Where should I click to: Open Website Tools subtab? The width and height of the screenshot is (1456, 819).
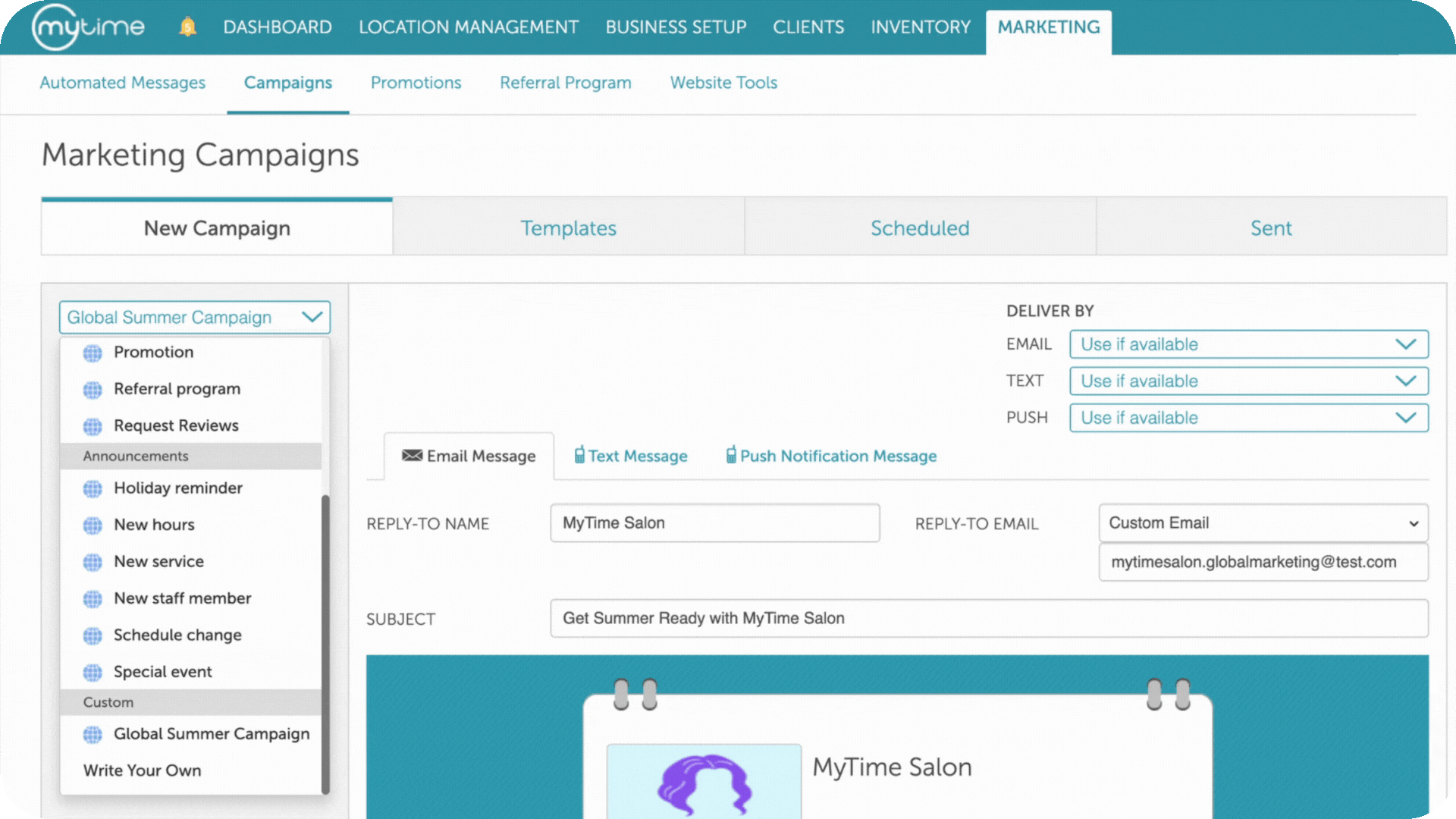pos(723,83)
